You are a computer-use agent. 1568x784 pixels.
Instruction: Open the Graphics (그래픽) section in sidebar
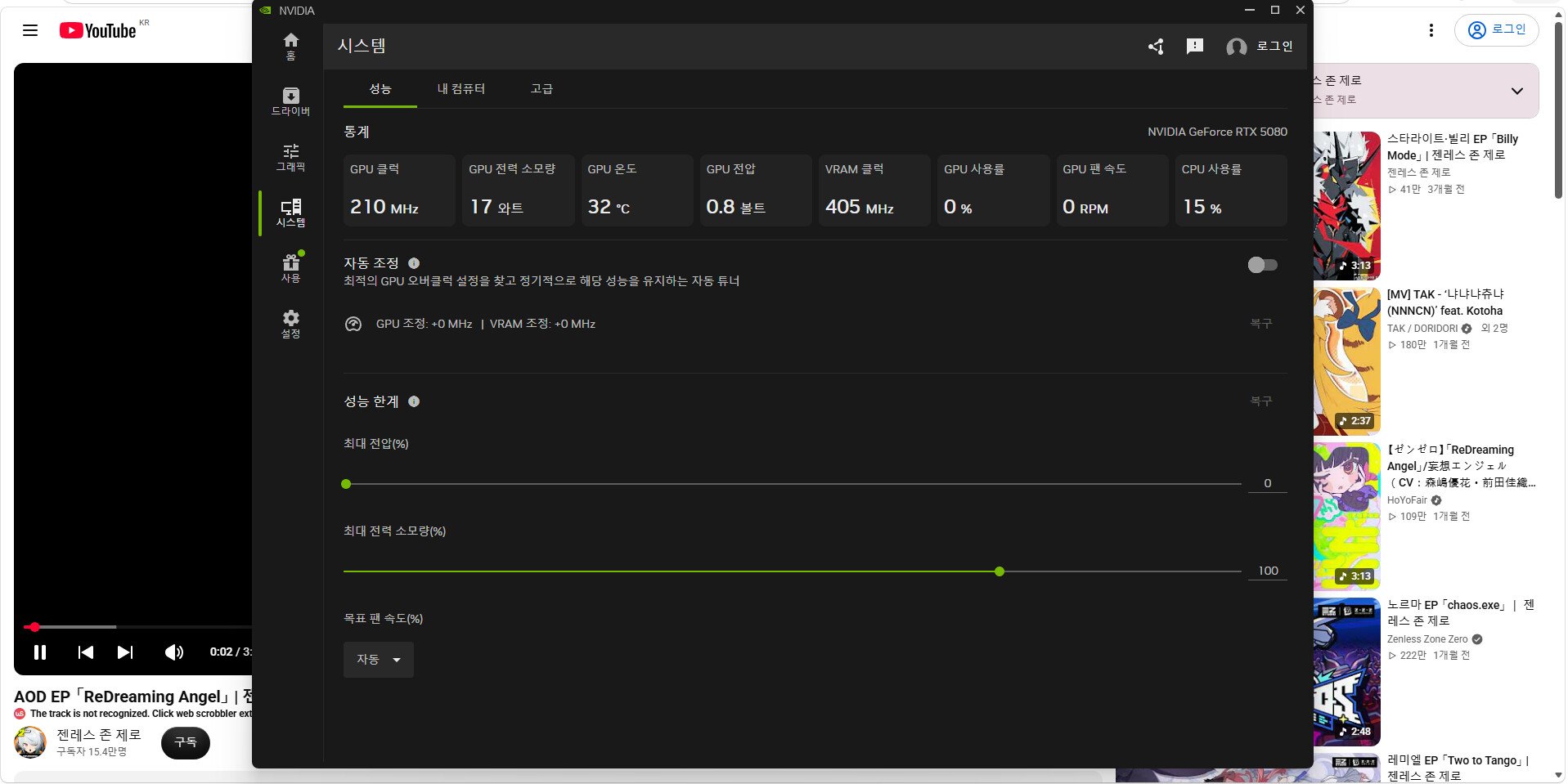pos(290,157)
